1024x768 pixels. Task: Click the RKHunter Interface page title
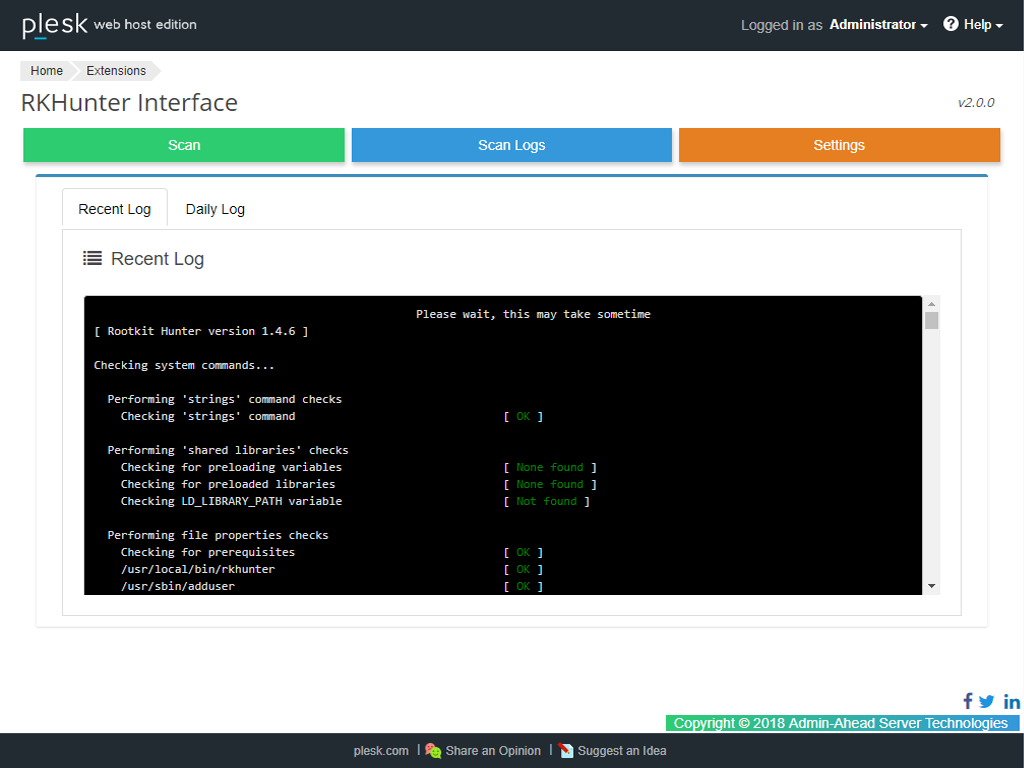[x=129, y=103]
